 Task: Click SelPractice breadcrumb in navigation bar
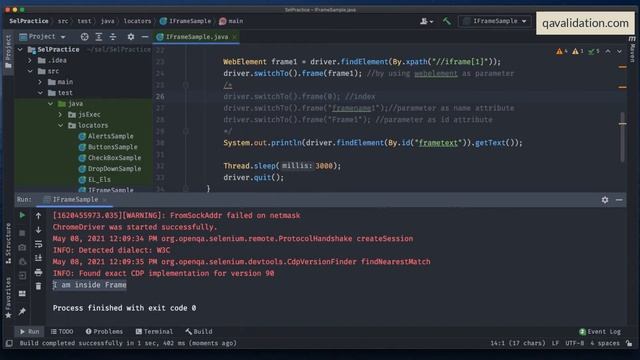[x=29, y=21]
